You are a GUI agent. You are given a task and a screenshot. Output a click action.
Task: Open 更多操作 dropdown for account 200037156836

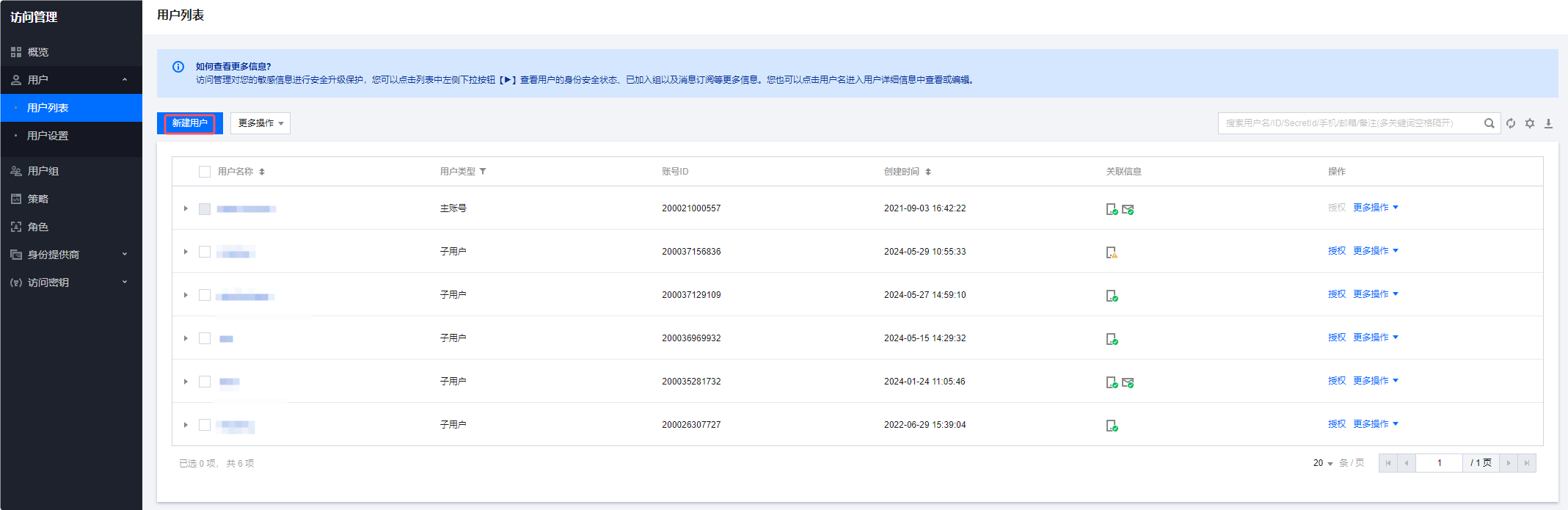(x=1376, y=251)
